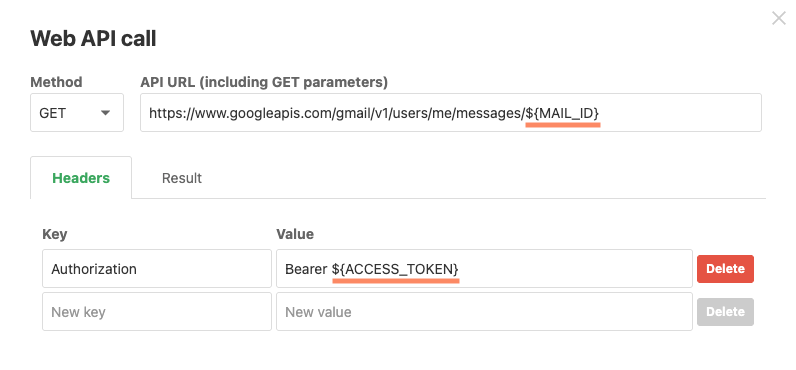Click the word Bearer in value
796x370 pixels.
pos(306,269)
